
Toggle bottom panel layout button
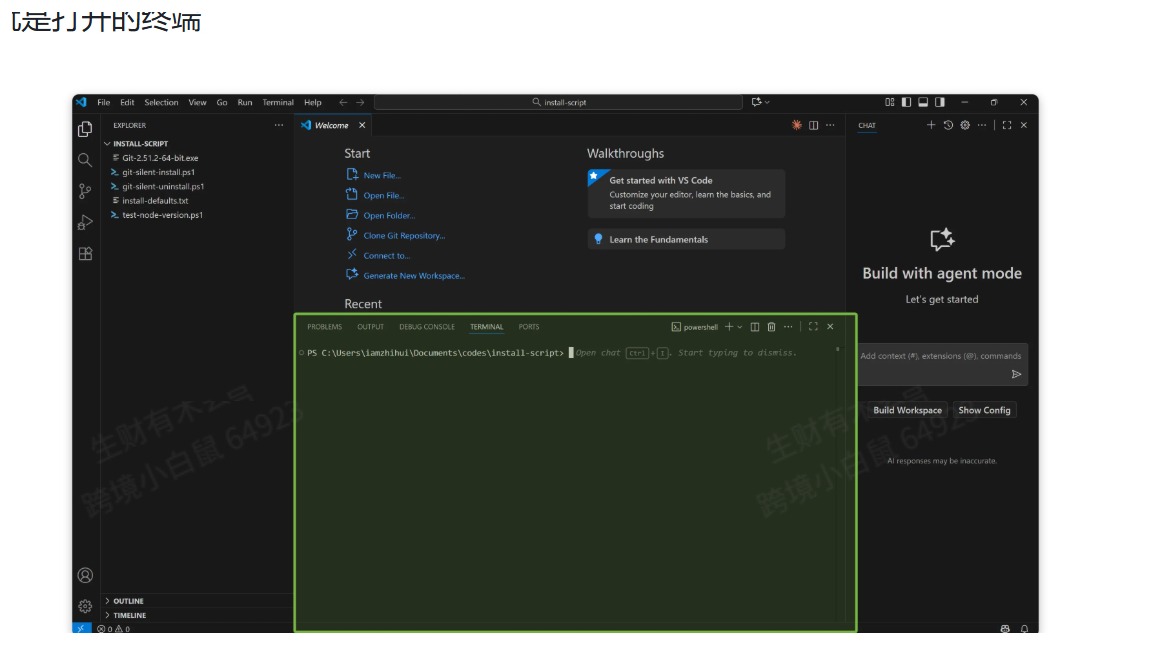(x=923, y=102)
